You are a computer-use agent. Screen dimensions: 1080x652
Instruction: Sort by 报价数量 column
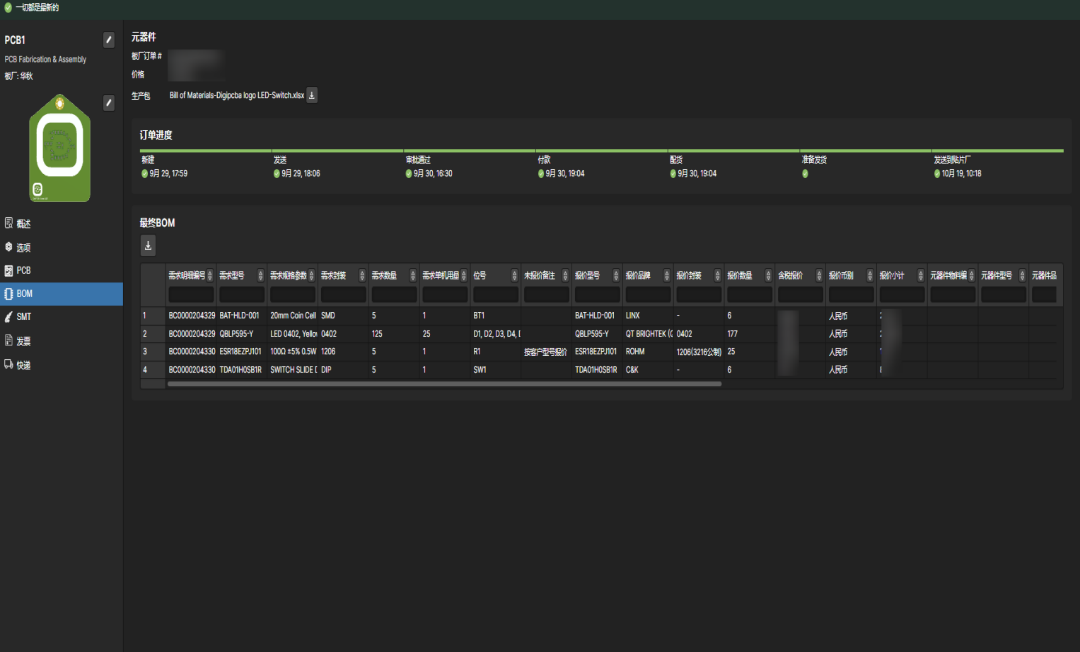768,275
